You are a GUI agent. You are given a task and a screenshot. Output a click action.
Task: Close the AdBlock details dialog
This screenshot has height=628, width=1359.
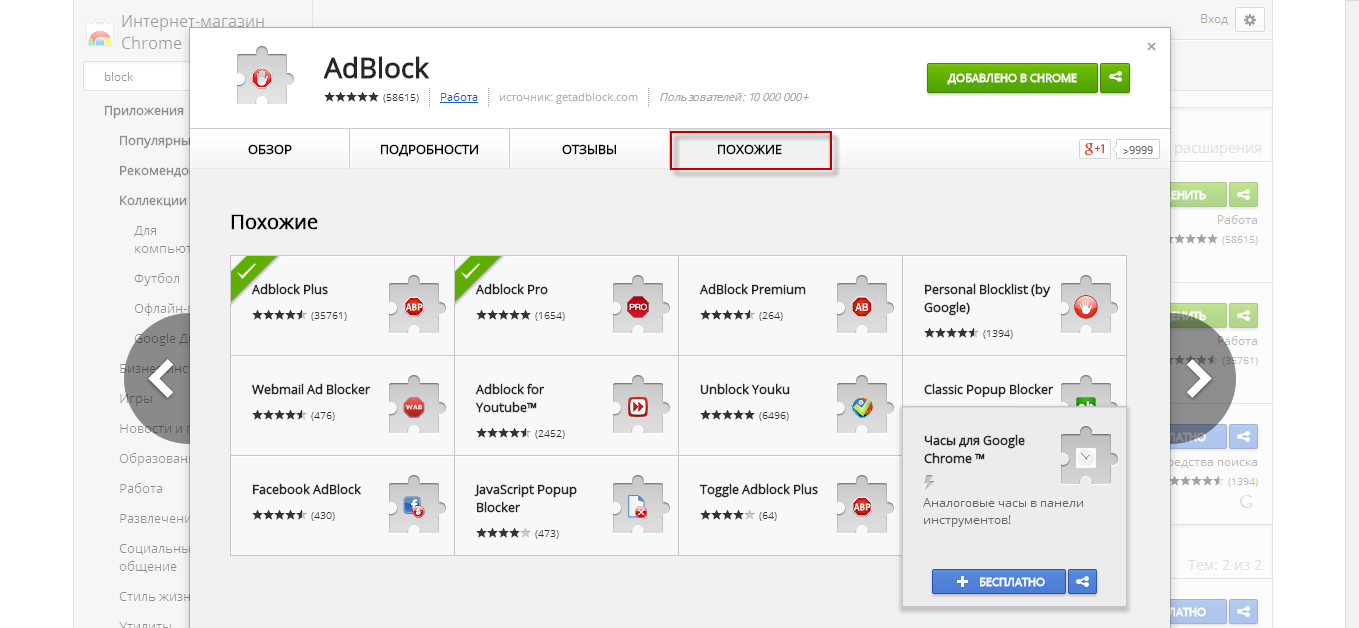[1151, 46]
